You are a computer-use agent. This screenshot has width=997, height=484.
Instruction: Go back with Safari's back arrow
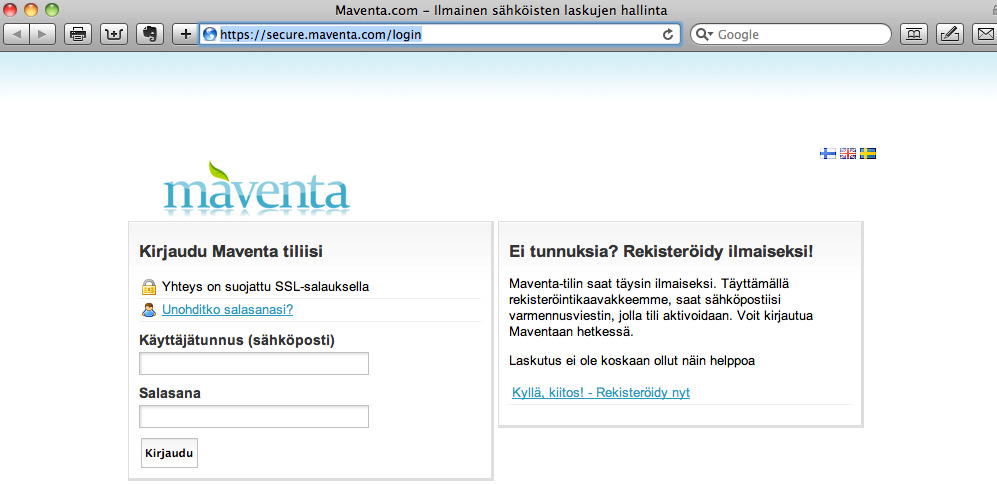[x=17, y=34]
